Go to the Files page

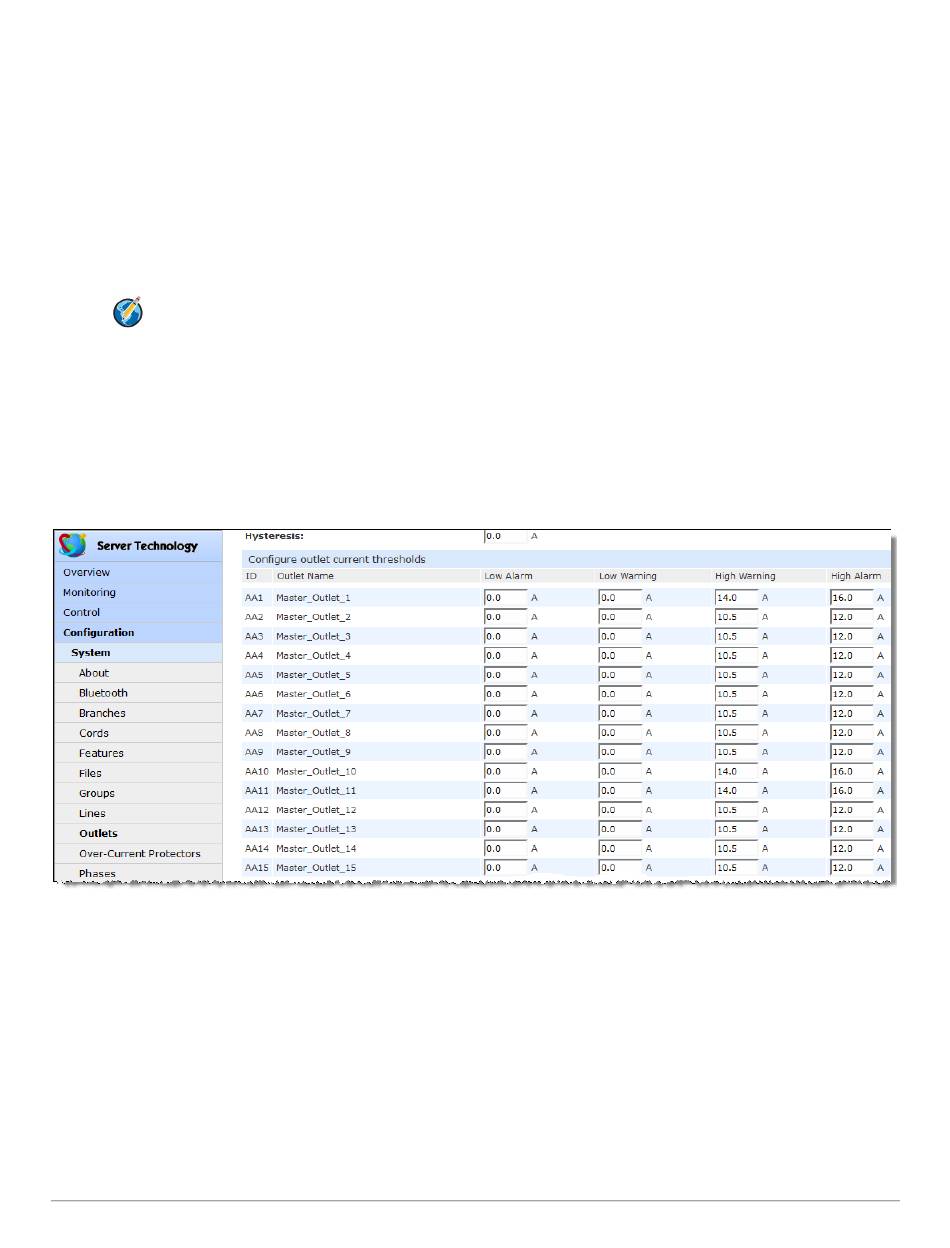pyautogui.click(x=140, y=773)
